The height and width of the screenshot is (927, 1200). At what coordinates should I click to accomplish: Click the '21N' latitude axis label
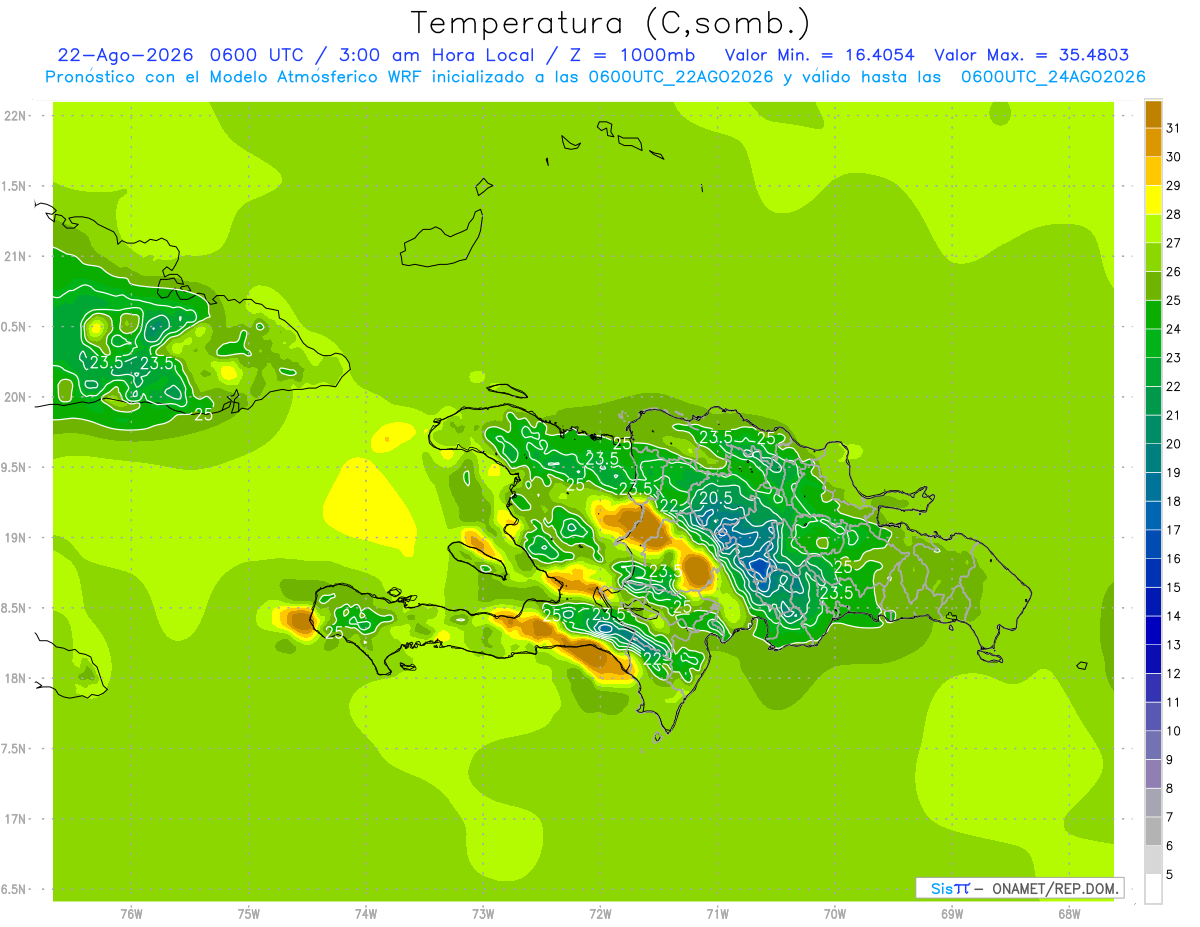tap(17, 256)
